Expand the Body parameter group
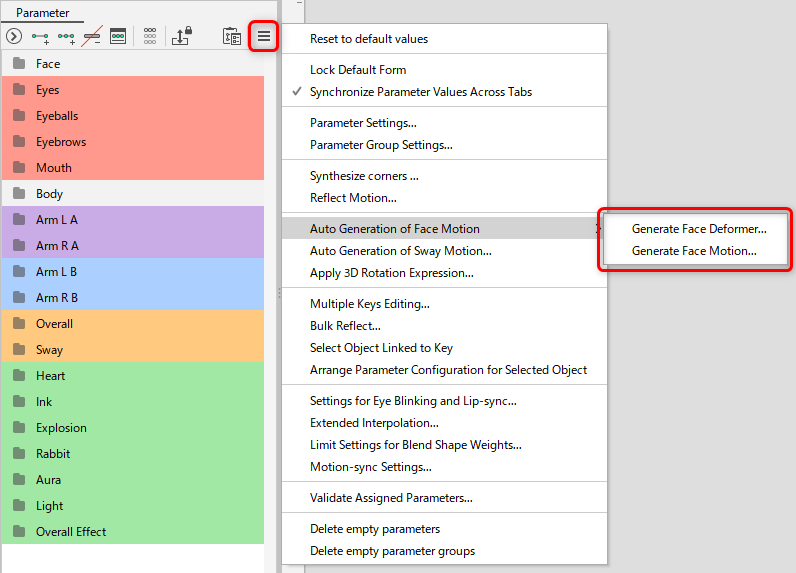 [x=133, y=193]
